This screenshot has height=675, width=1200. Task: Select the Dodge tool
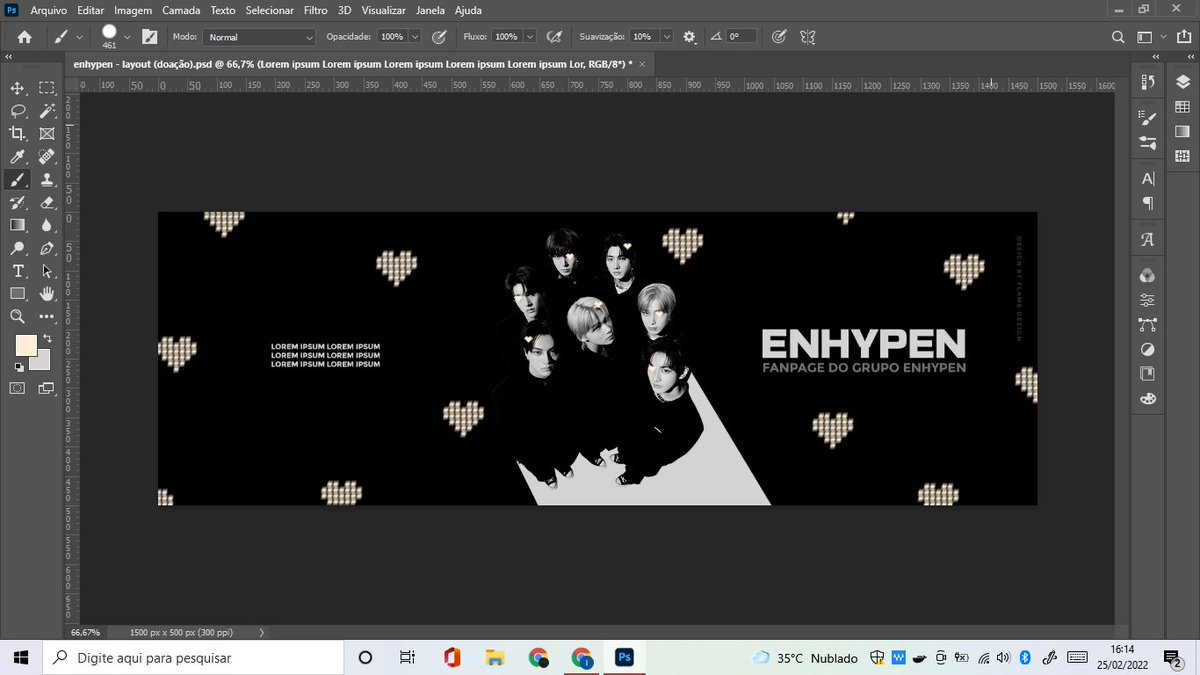(x=17, y=249)
